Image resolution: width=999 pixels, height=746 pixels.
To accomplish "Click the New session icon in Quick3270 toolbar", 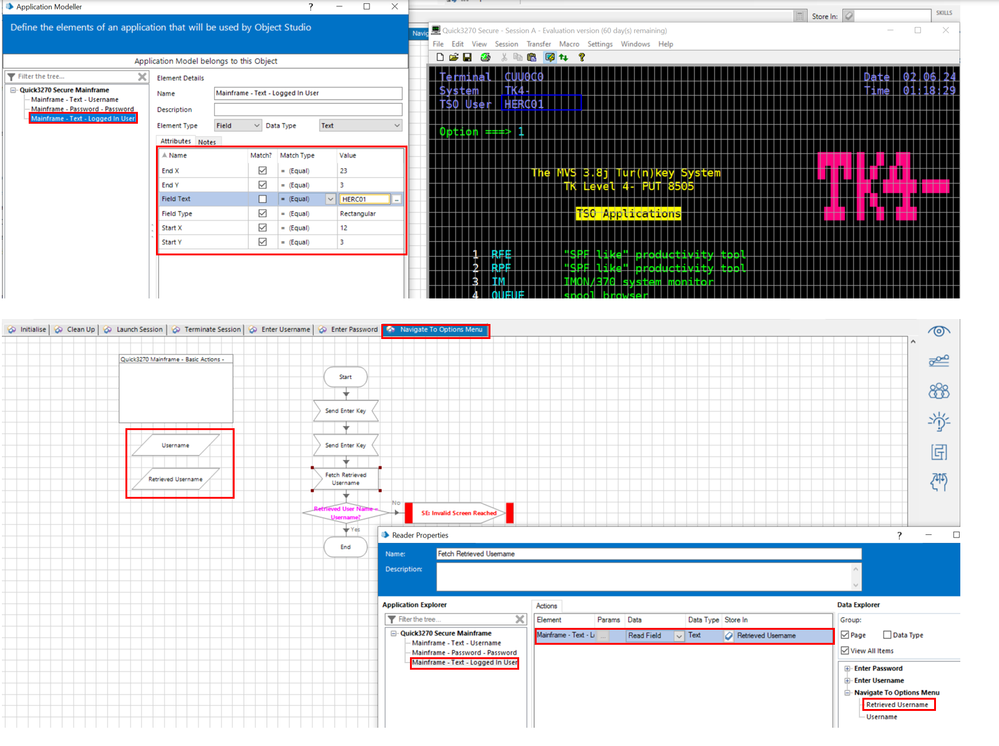I will [x=440, y=58].
